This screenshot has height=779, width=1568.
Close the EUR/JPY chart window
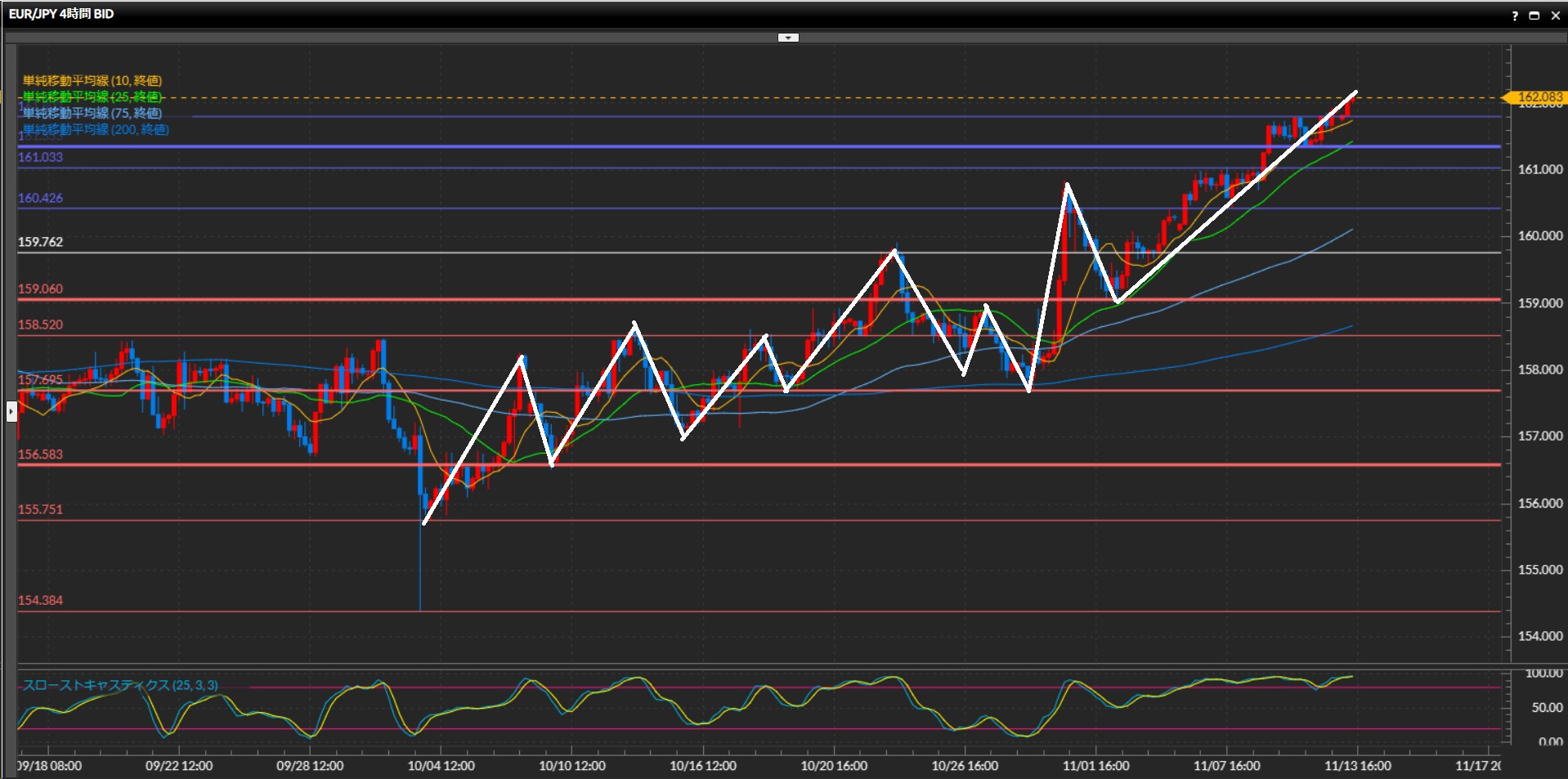pos(1555,16)
